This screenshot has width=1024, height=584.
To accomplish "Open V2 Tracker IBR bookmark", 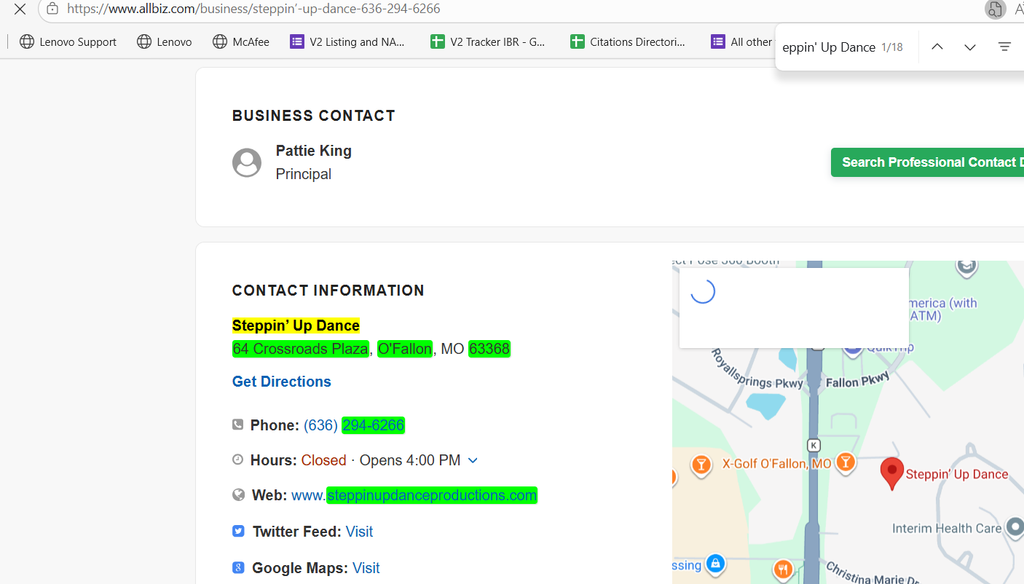I will tap(488, 42).
